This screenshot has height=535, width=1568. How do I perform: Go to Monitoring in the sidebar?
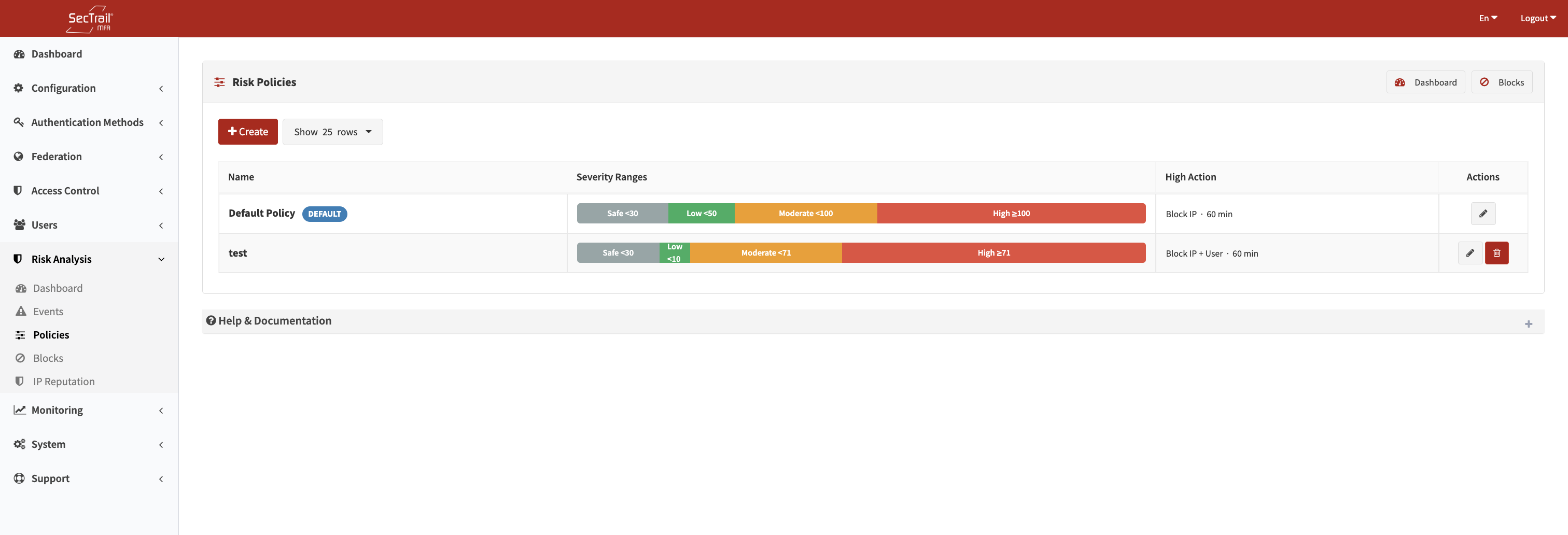pos(56,410)
